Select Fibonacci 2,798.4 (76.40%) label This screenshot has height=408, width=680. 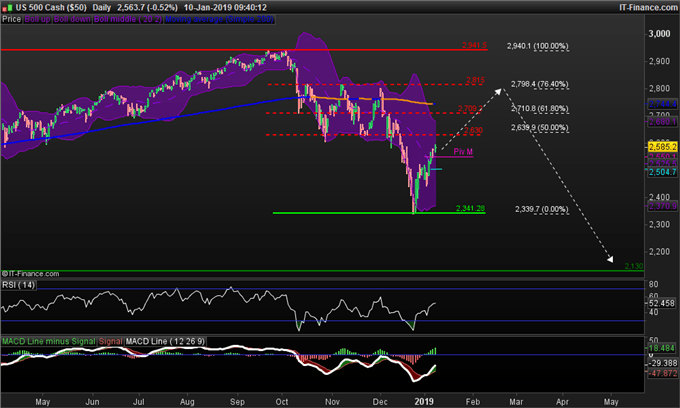(x=540, y=84)
